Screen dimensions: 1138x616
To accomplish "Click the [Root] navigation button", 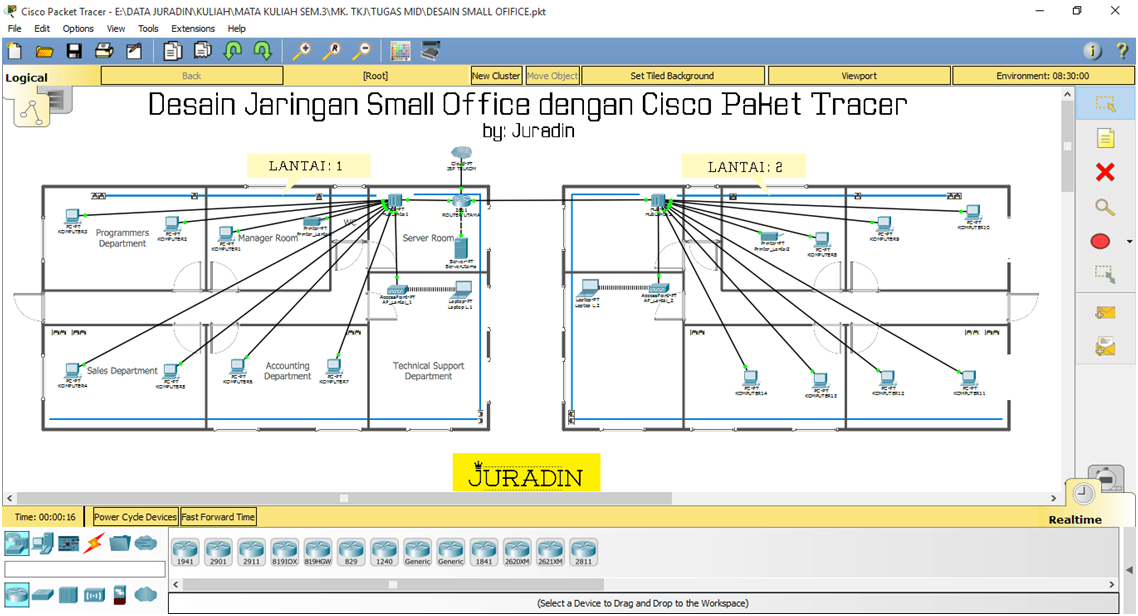I will click(x=375, y=75).
